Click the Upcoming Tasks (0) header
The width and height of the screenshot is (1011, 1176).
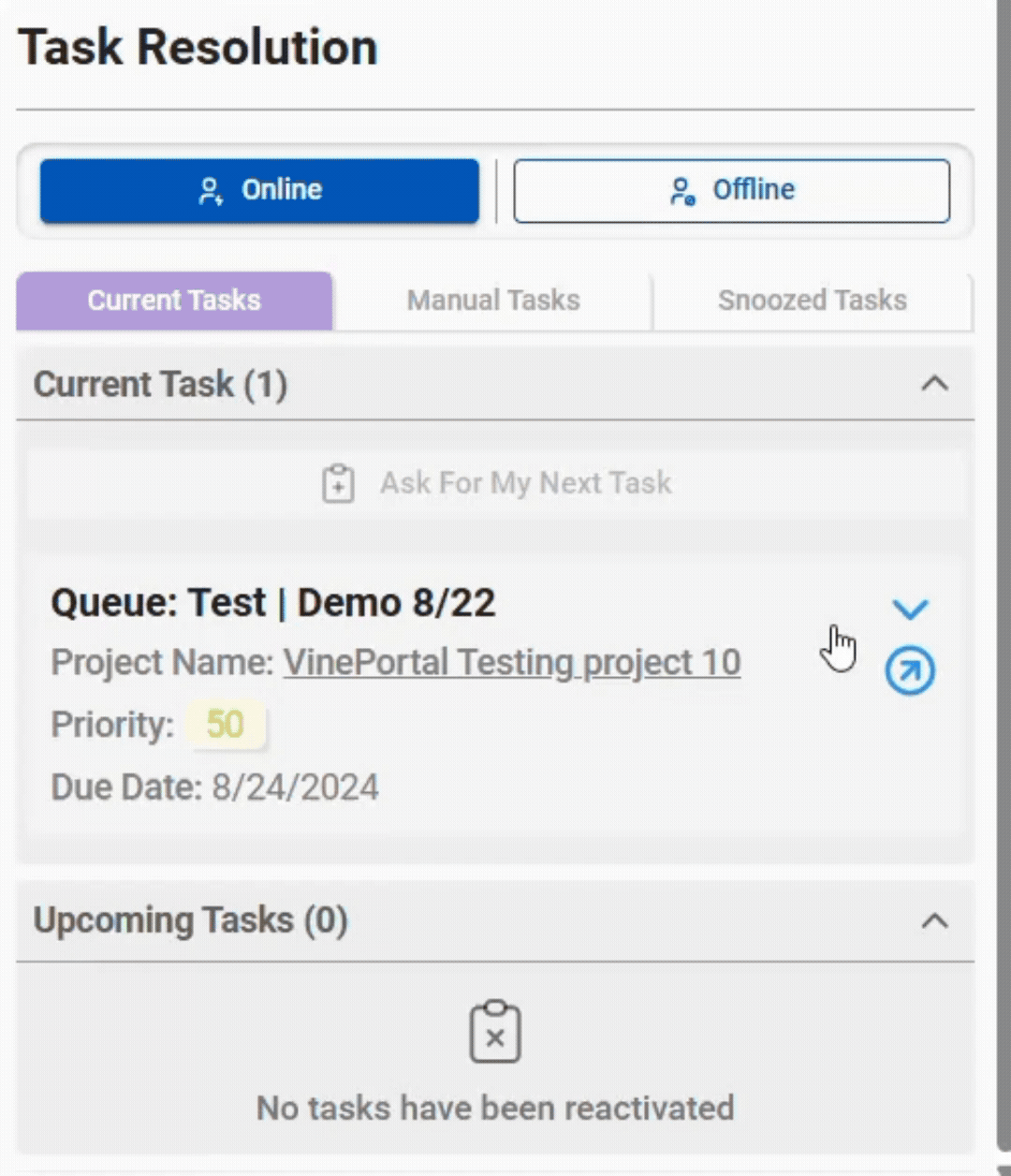pos(190,921)
